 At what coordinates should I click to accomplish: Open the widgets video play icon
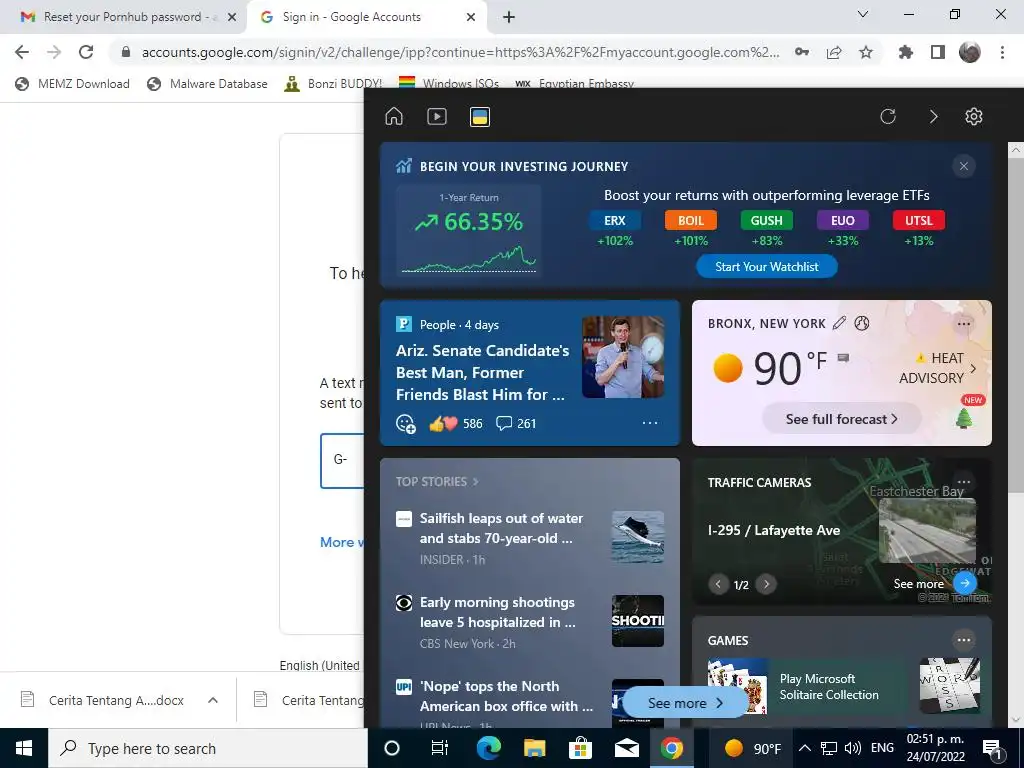tap(437, 116)
